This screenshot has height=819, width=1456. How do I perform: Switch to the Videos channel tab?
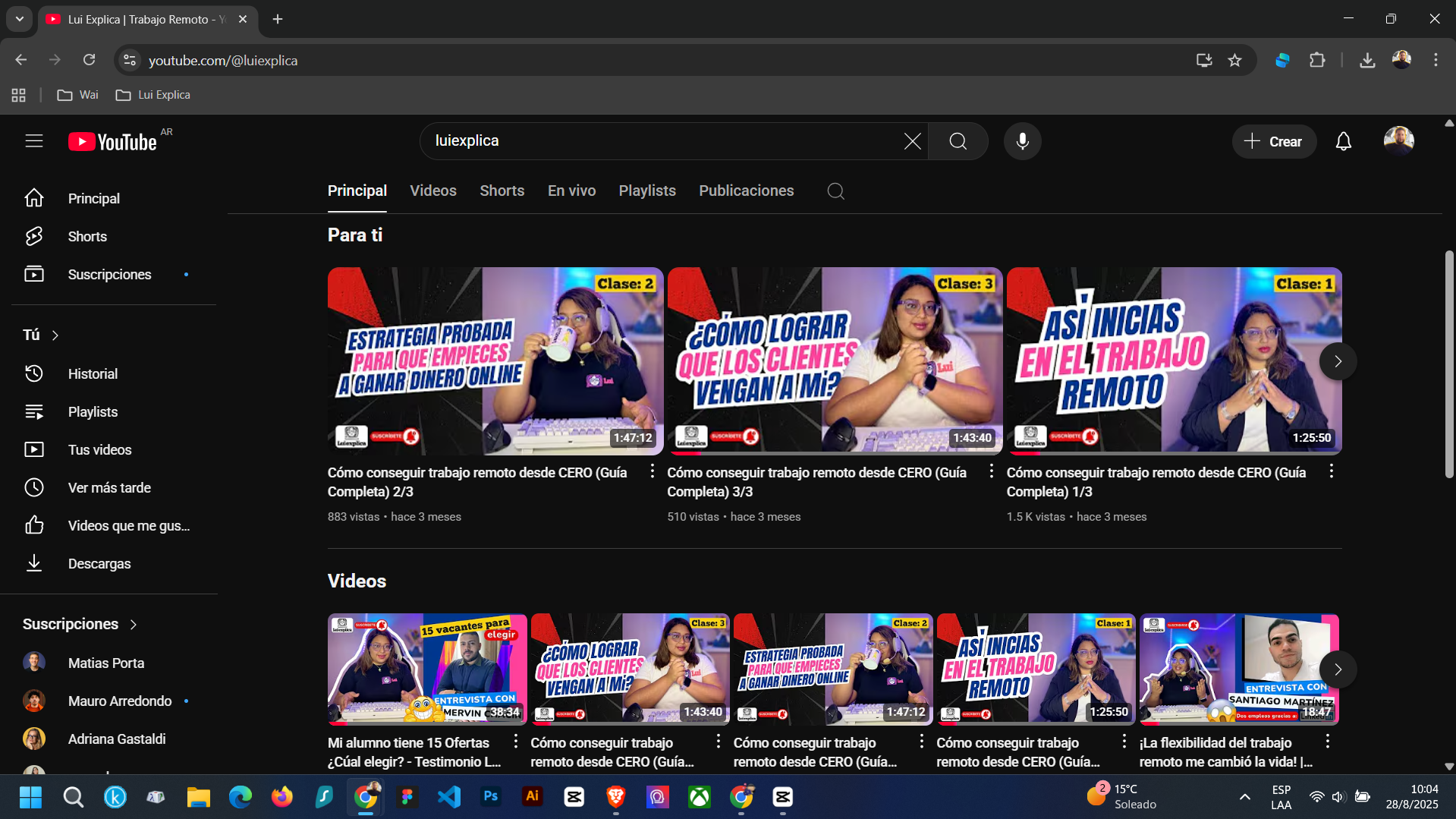pyautogui.click(x=433, y=191)
